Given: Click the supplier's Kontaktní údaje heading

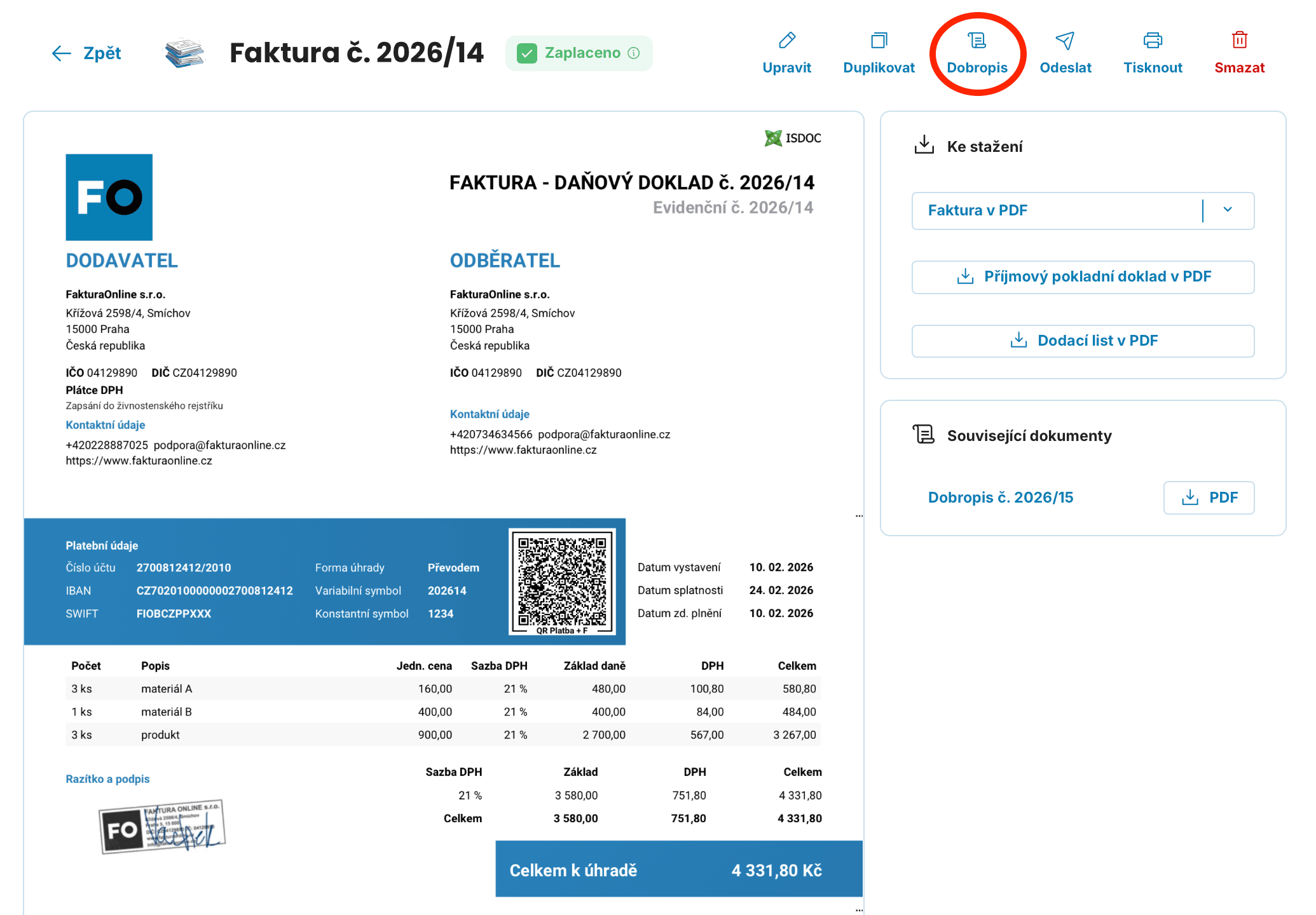Looking at the screenshot, I should click(x=106, y=425).
